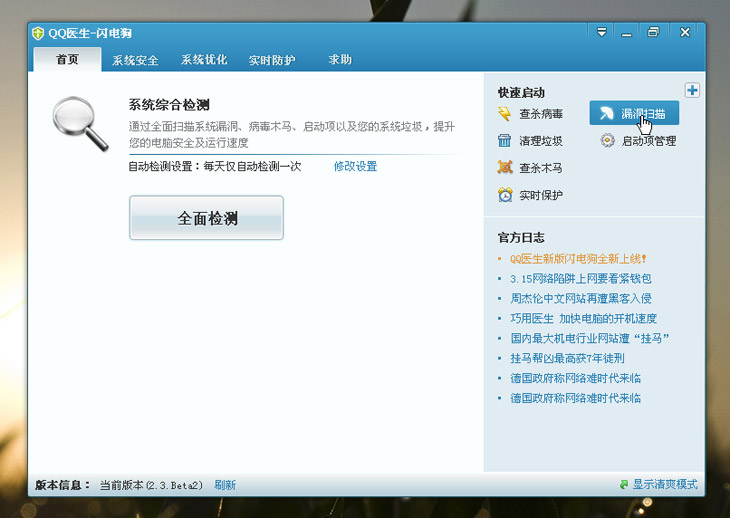
Task: Open 查杀病毒 quick launch label
Action: click(x=541, y=114)
